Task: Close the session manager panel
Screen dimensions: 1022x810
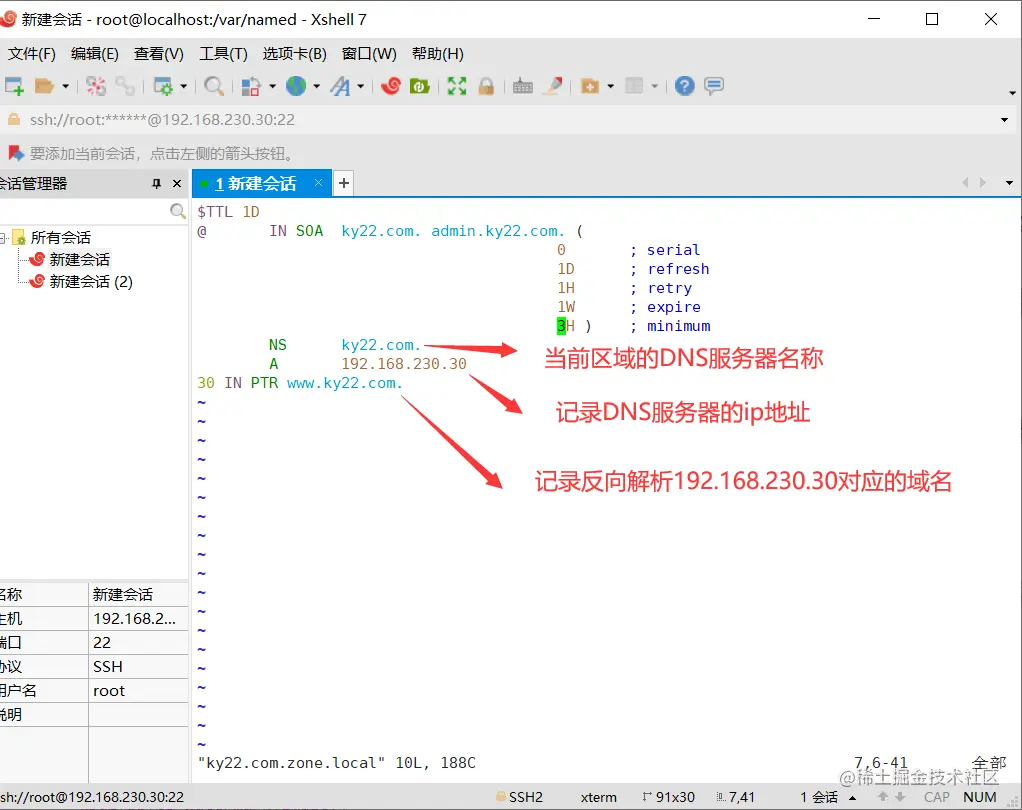Action: [x=177, y=184]
